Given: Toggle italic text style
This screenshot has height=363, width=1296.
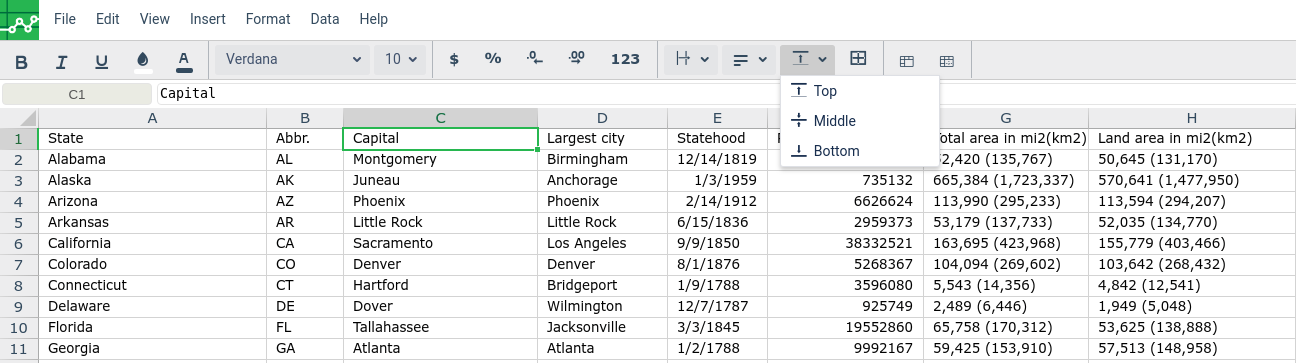Looking at the screenshot, I should 62,60.
